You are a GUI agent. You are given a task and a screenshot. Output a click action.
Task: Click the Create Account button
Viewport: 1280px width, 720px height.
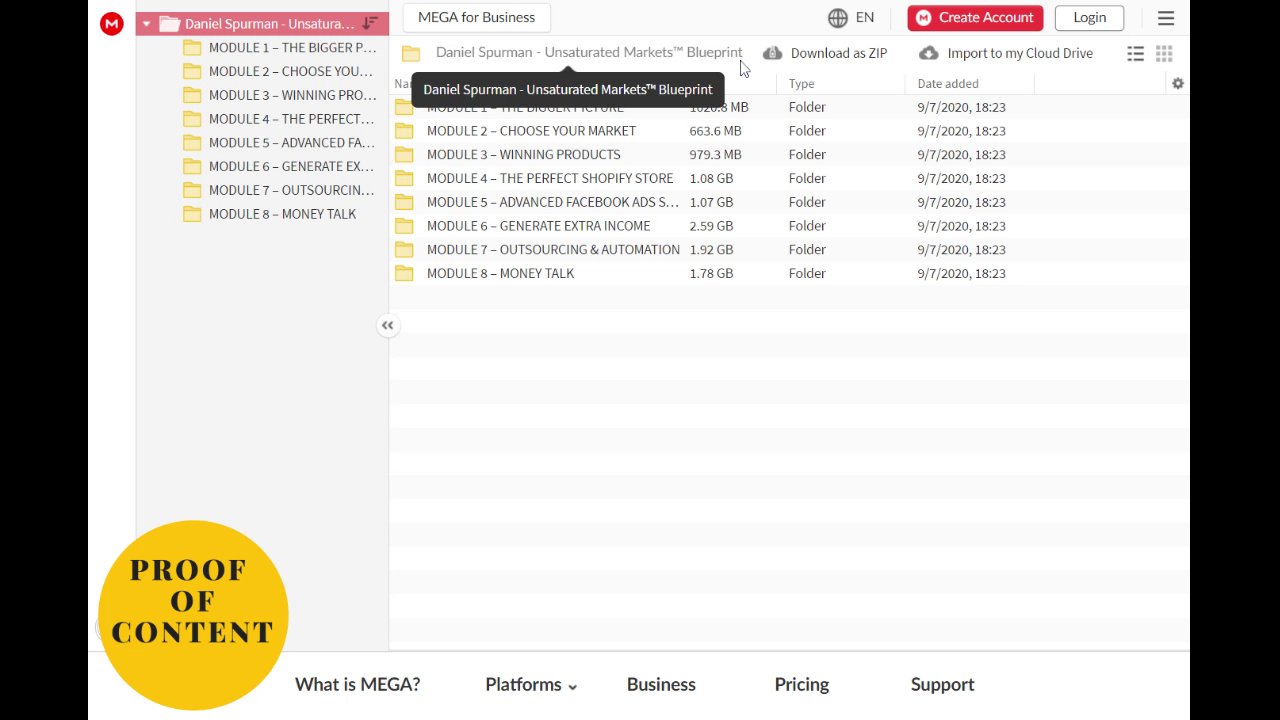click(x=975, y=18)
